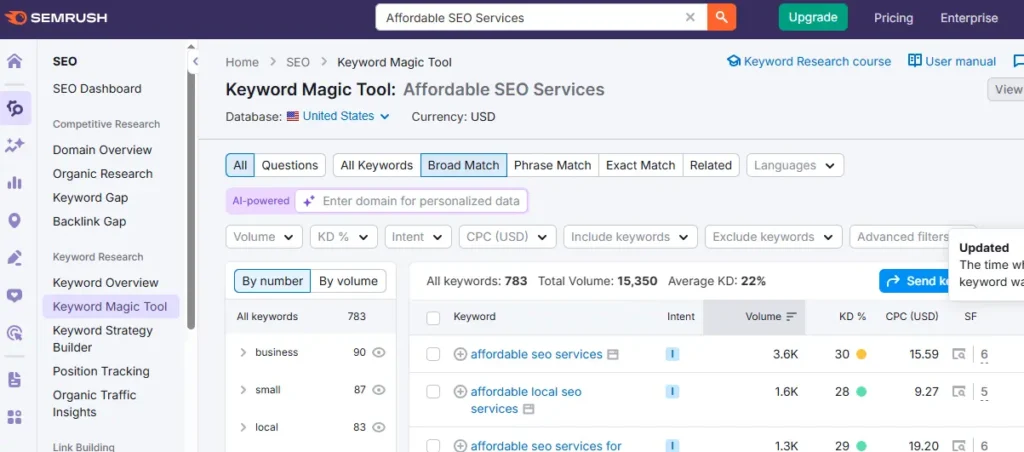Clear the search field with X icon
This screenshot has width=1024, height=452.
[x=690, y=18]
